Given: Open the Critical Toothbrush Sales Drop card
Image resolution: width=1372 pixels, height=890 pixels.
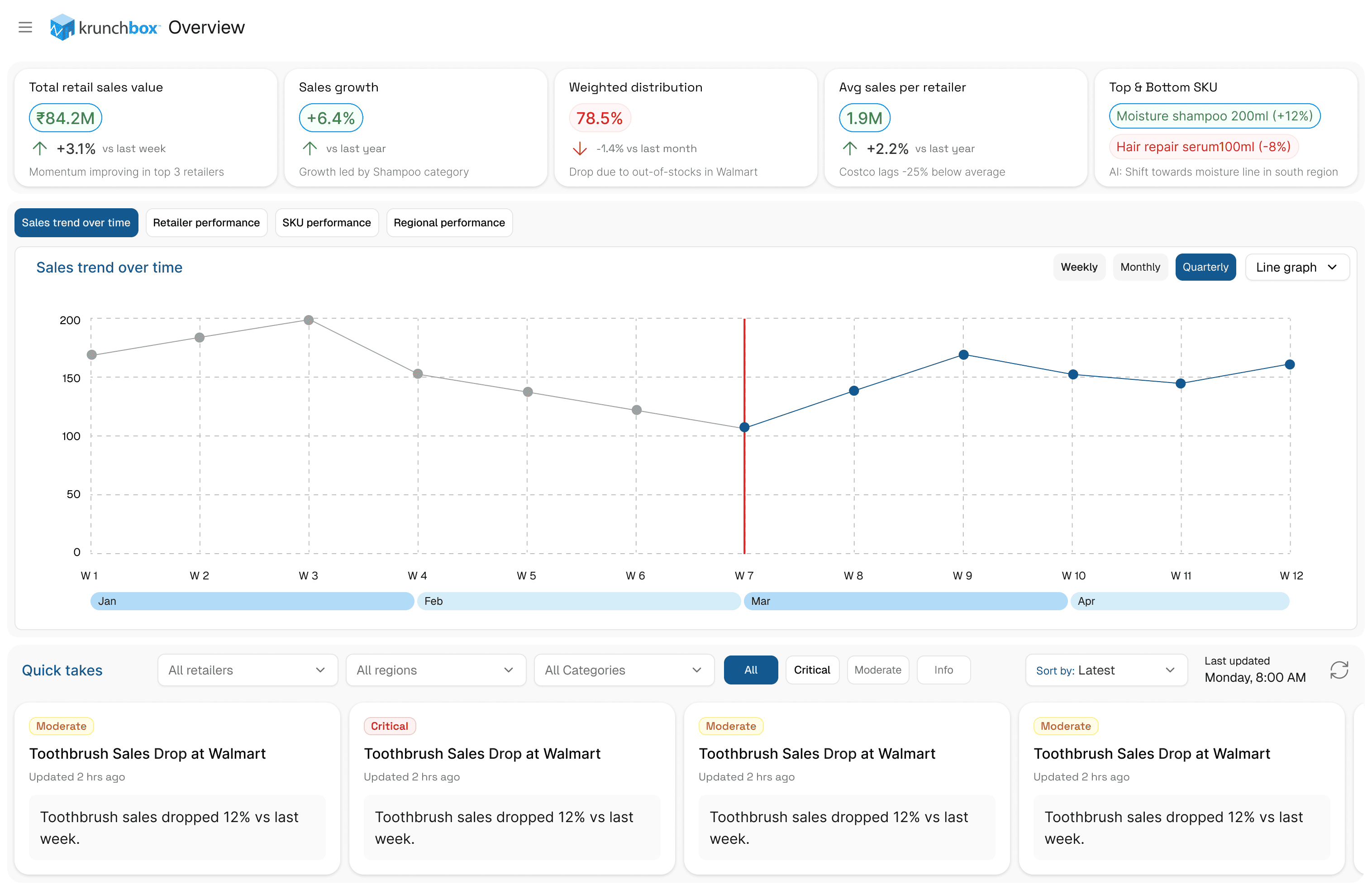Looking at the screenshot, I should [x=482, y=753].
